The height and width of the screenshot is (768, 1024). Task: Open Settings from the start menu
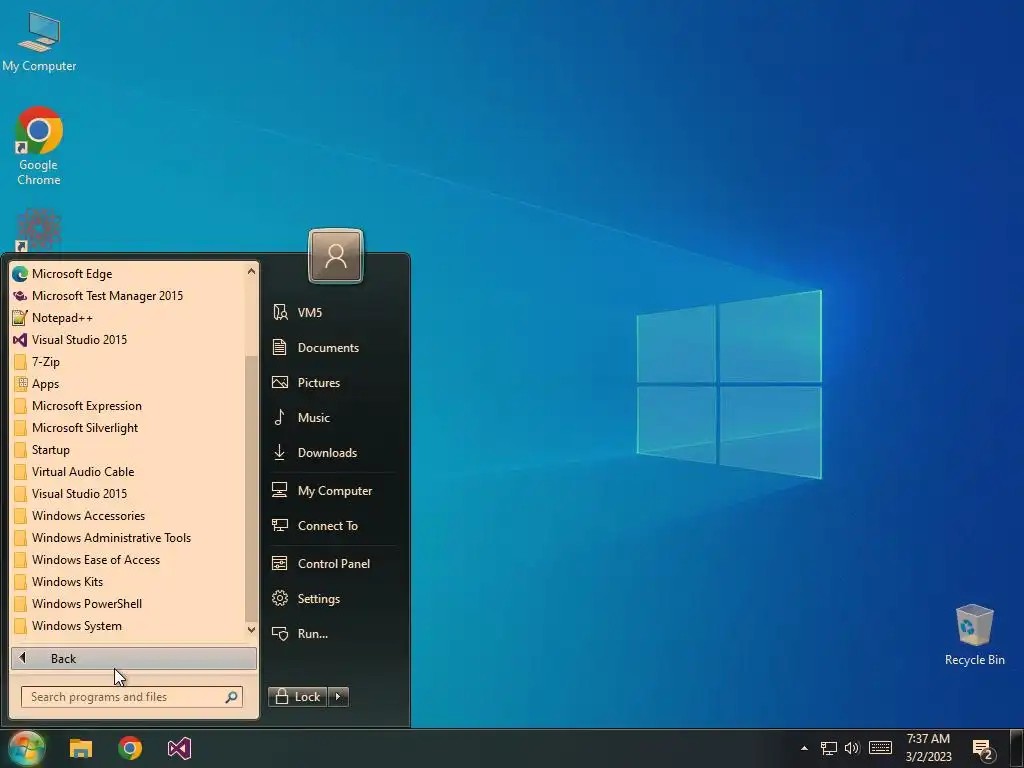click(x=334, y=598)
